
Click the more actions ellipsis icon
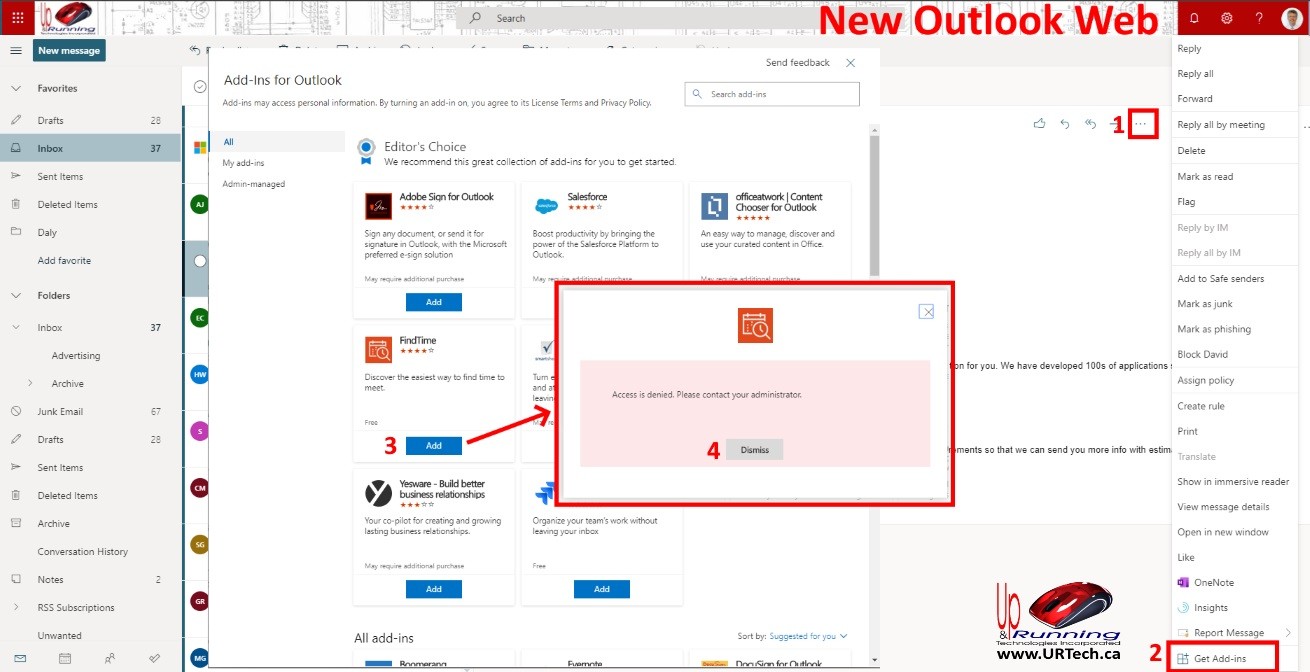pyautogui.click(x=1142, y=124)
